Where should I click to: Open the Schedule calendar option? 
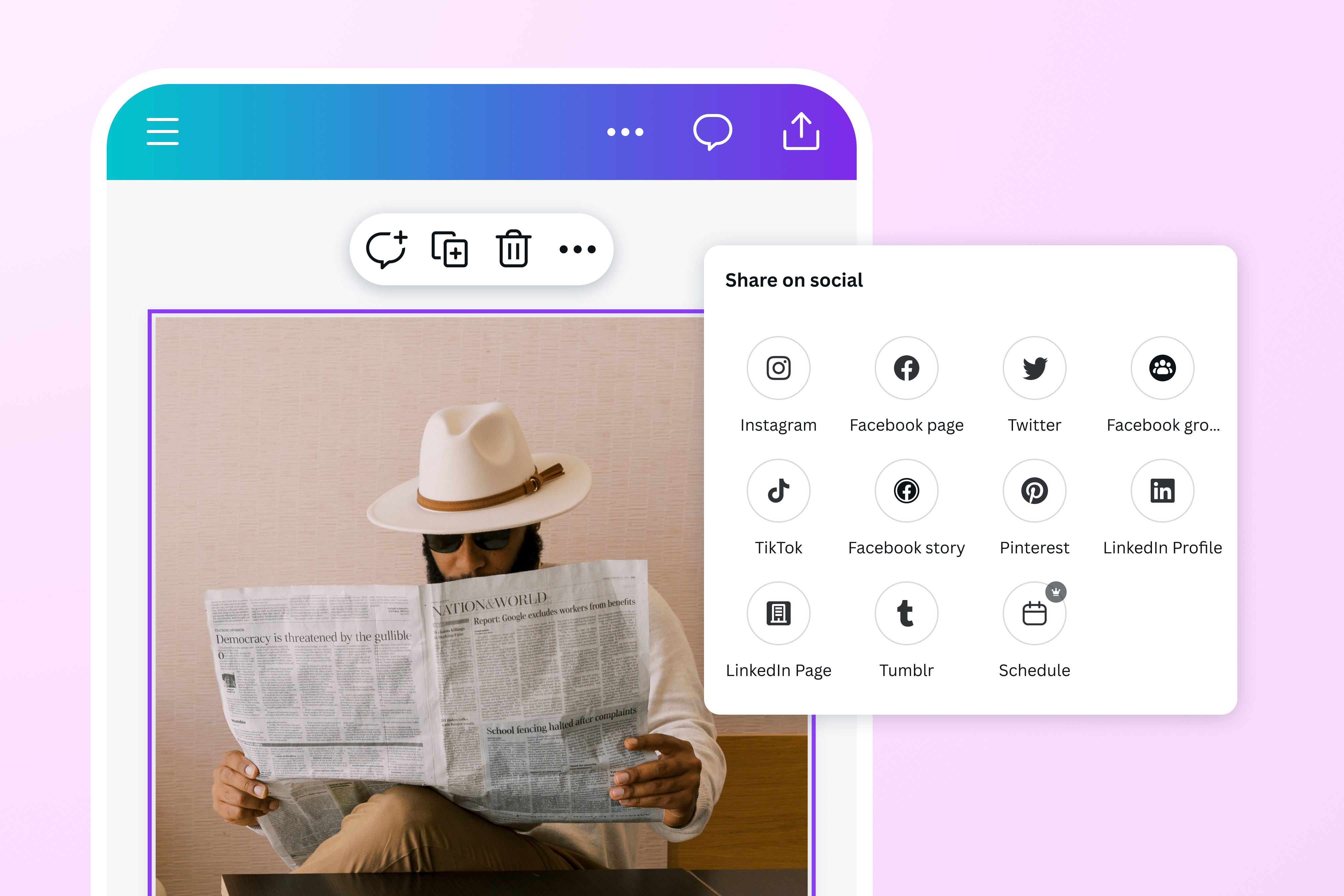1034,613
